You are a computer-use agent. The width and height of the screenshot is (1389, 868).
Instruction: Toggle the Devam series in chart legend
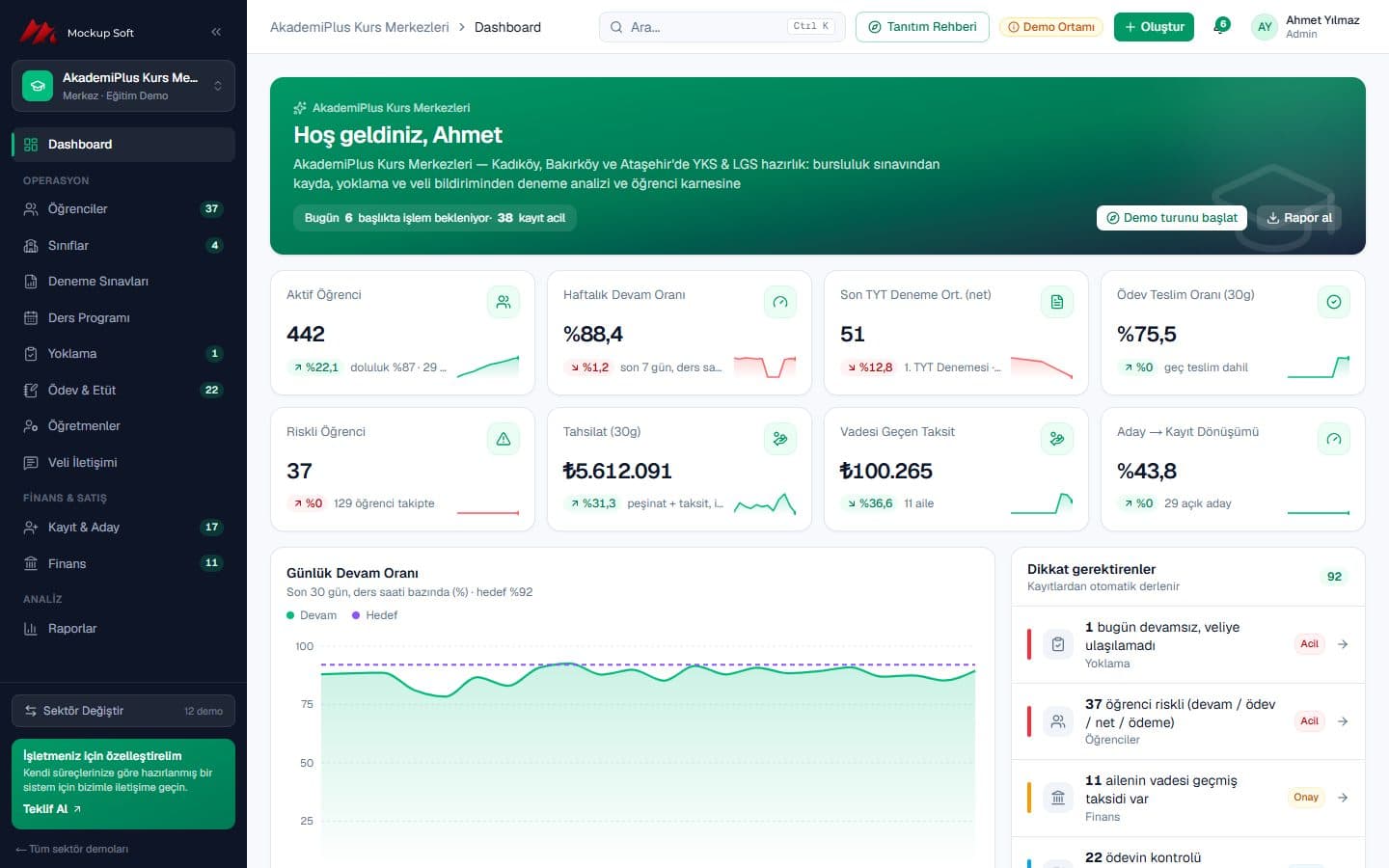(312, 615)
